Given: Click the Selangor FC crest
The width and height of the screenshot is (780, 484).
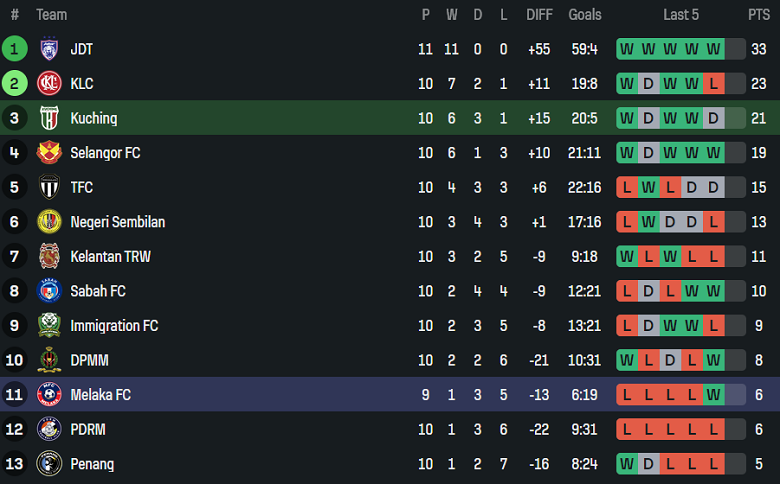Looking at the screenshot, I should click(49, 153).
